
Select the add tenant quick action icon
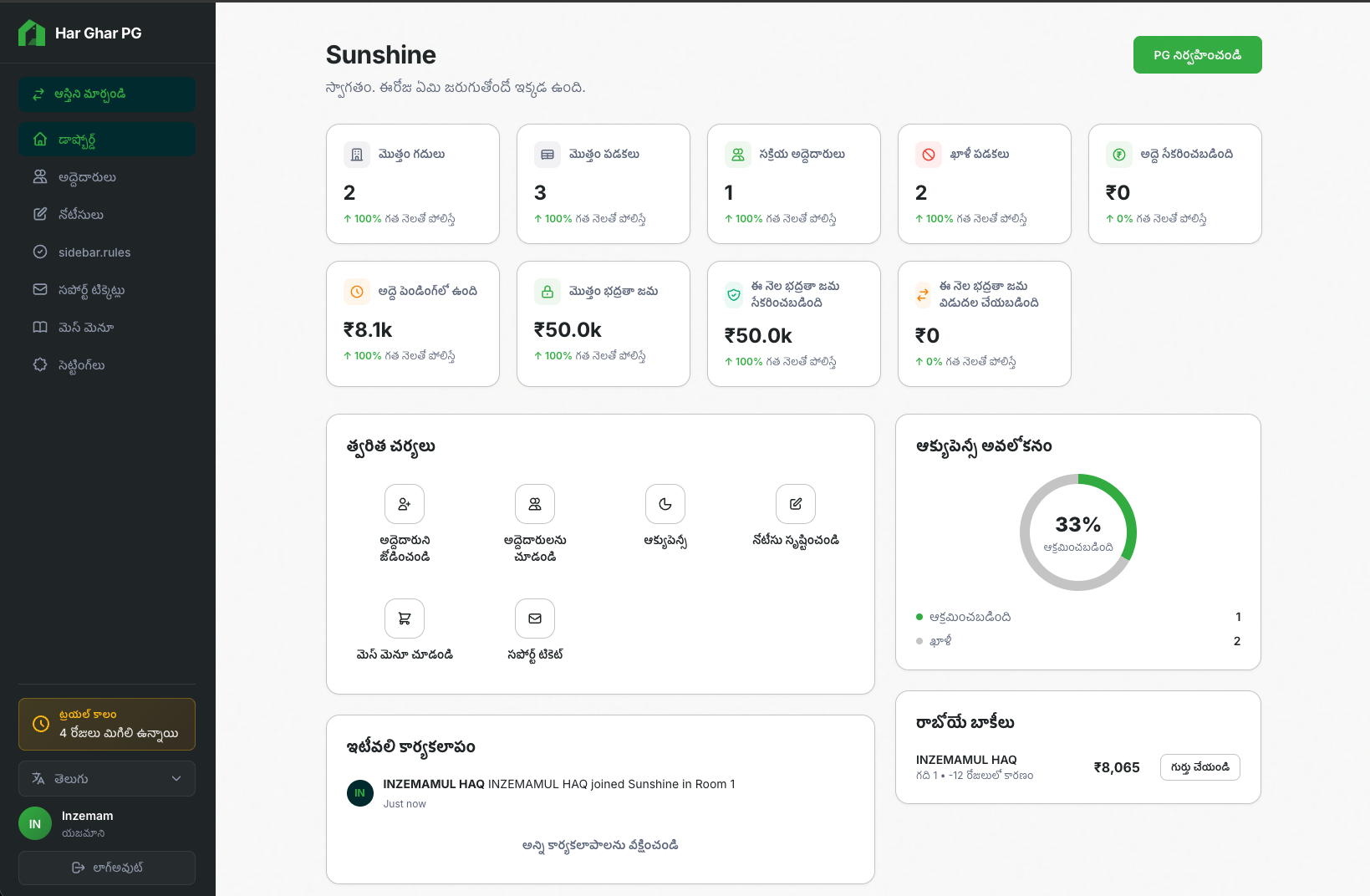tap(404, 504)
